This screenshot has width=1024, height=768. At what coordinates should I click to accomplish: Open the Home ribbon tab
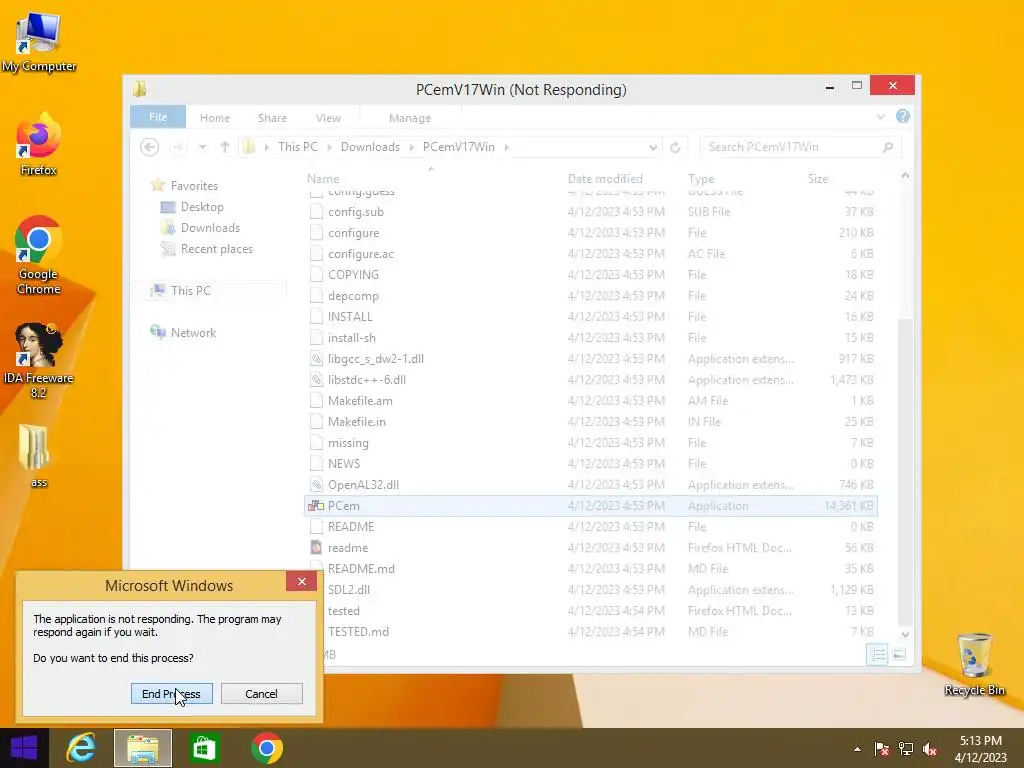215,118
